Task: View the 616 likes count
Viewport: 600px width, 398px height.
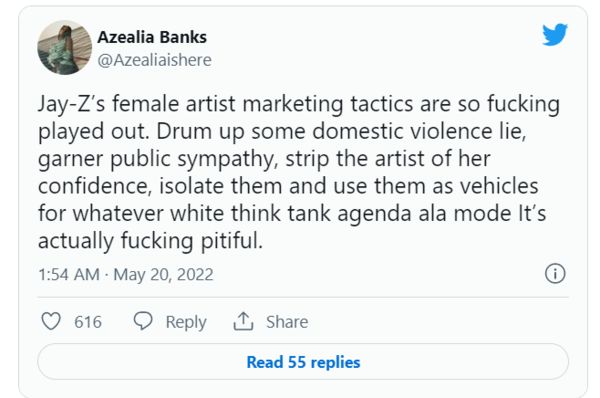Action: tap(88, 322)
